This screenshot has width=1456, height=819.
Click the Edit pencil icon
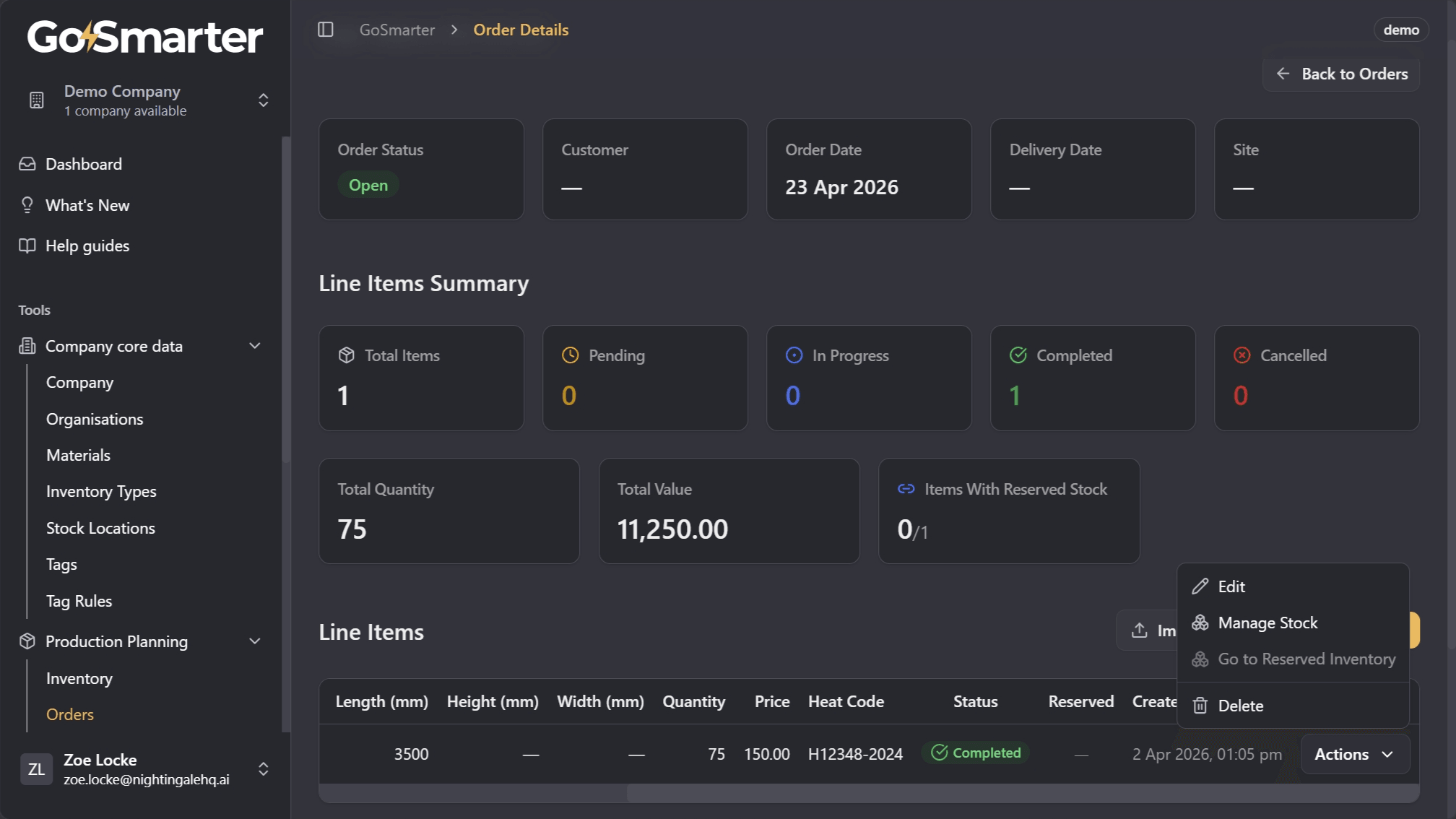pos(1200,586)
